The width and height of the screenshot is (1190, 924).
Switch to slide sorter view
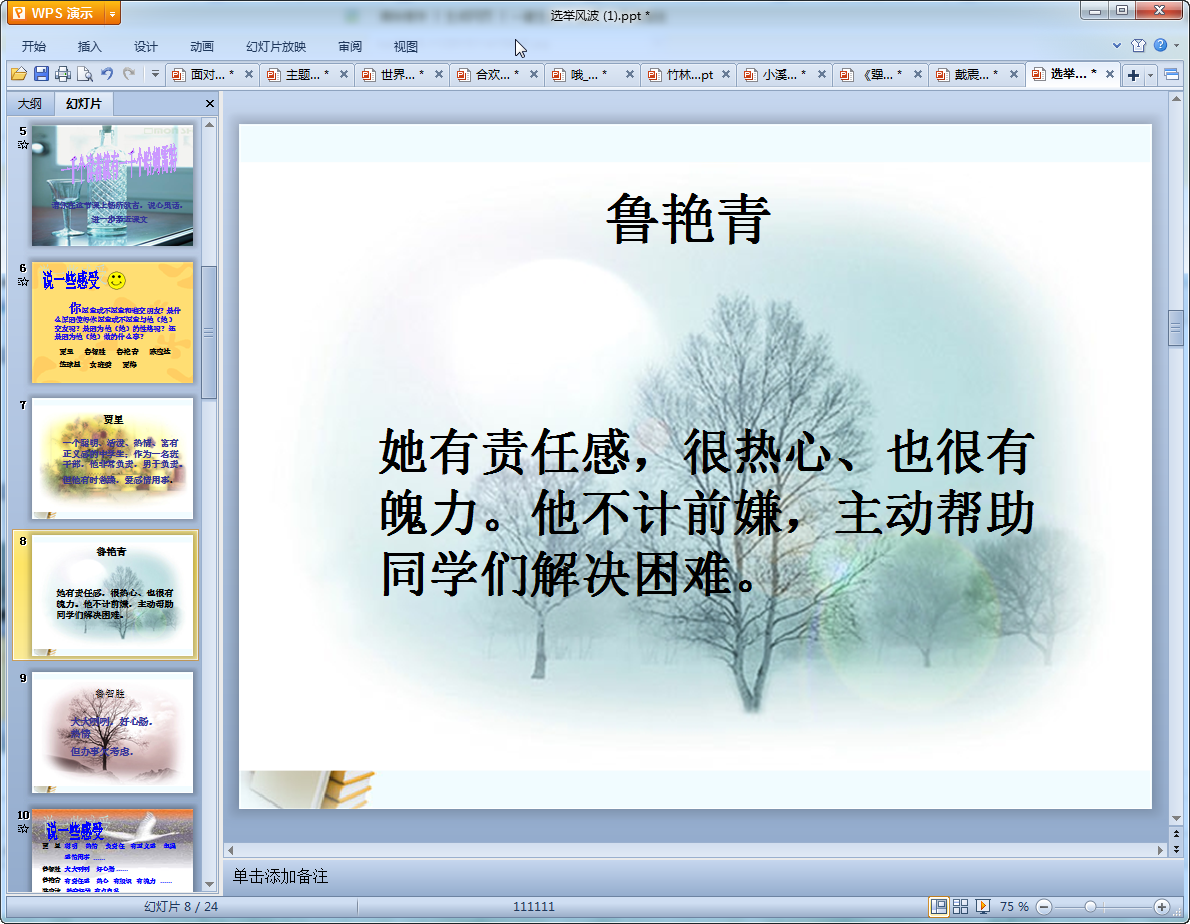coord(961,907)
